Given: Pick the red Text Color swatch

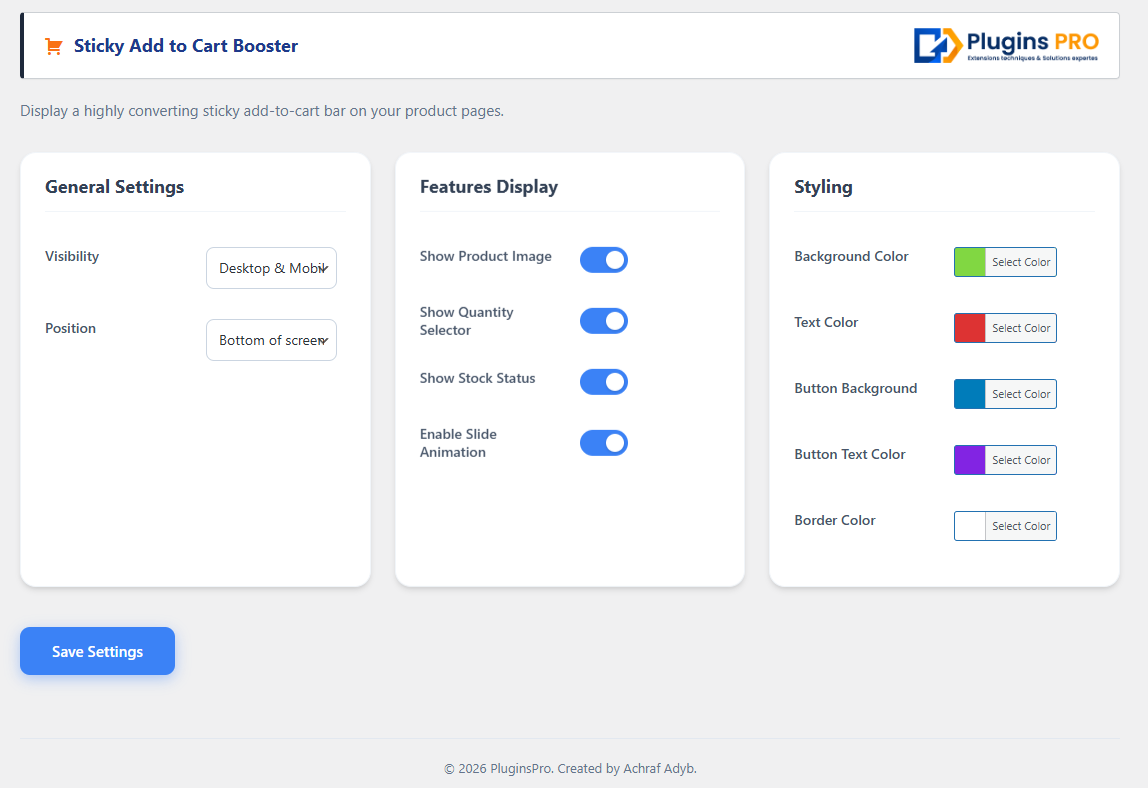Looking at the screenshot, I should 970,328.
